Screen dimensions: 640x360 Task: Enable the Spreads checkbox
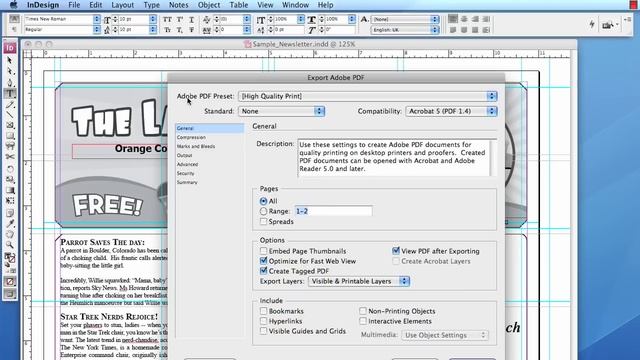(x=263, y=222)
